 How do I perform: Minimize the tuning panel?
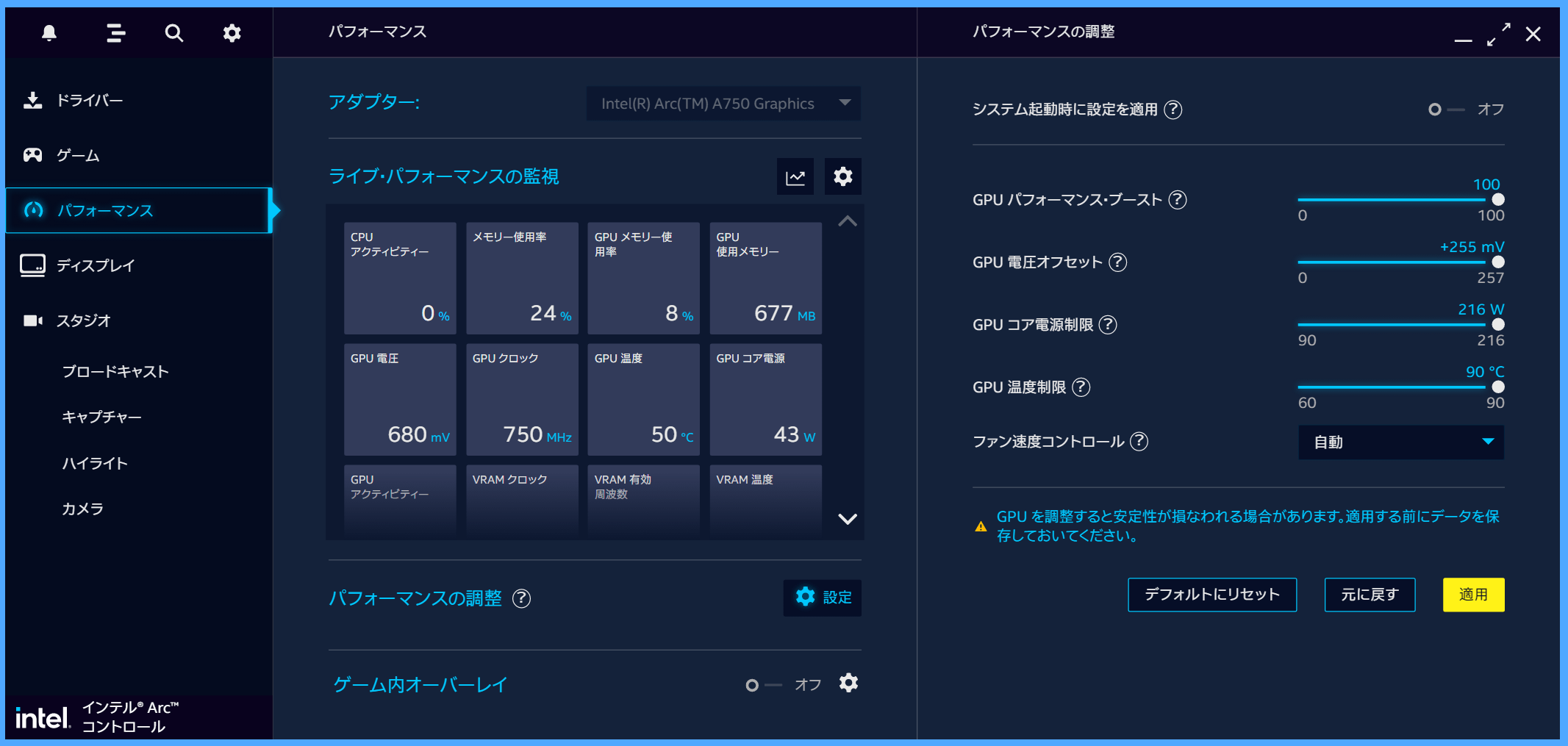[1463, 40]
